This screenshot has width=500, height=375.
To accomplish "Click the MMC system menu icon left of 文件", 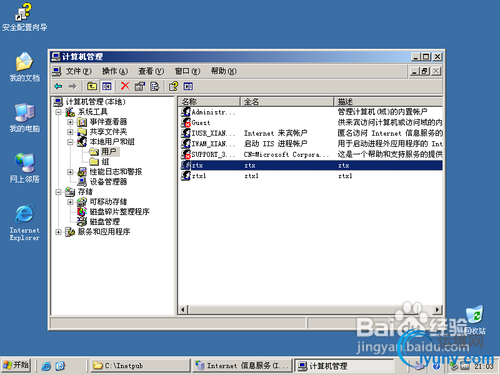I will pos(57,71).
